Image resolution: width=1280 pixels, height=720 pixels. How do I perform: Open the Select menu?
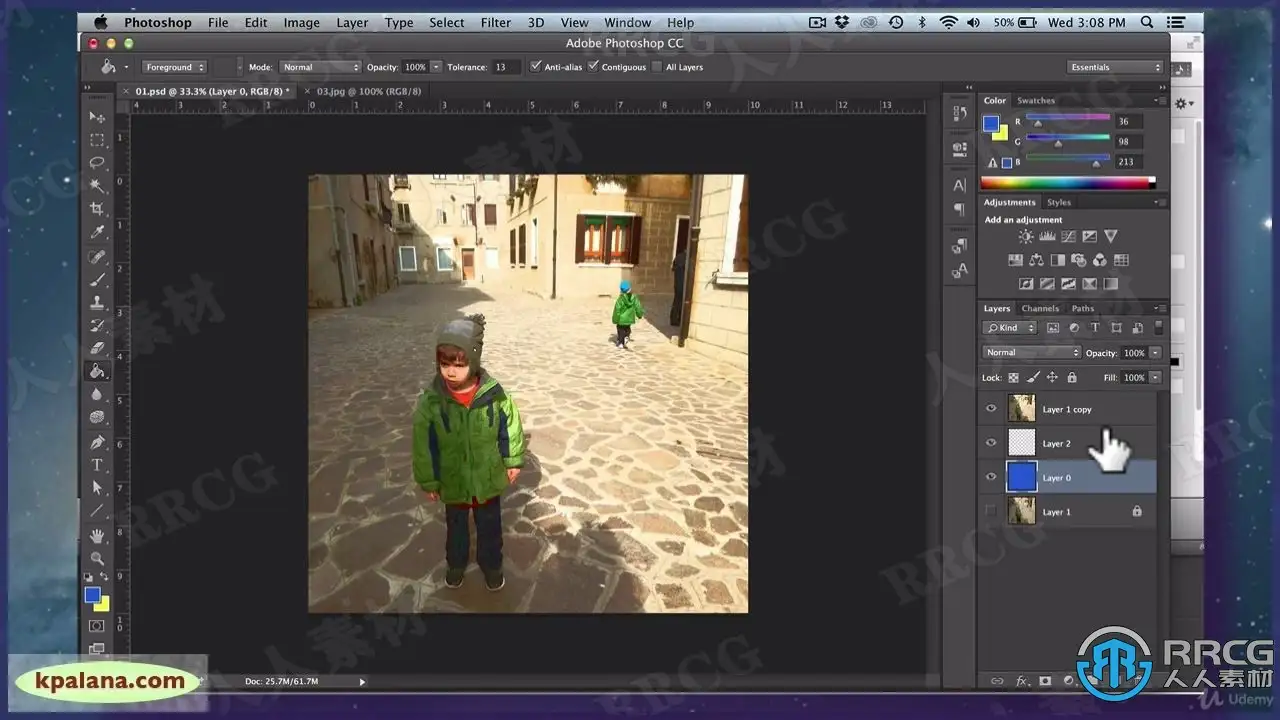click(x=447, y=22)
